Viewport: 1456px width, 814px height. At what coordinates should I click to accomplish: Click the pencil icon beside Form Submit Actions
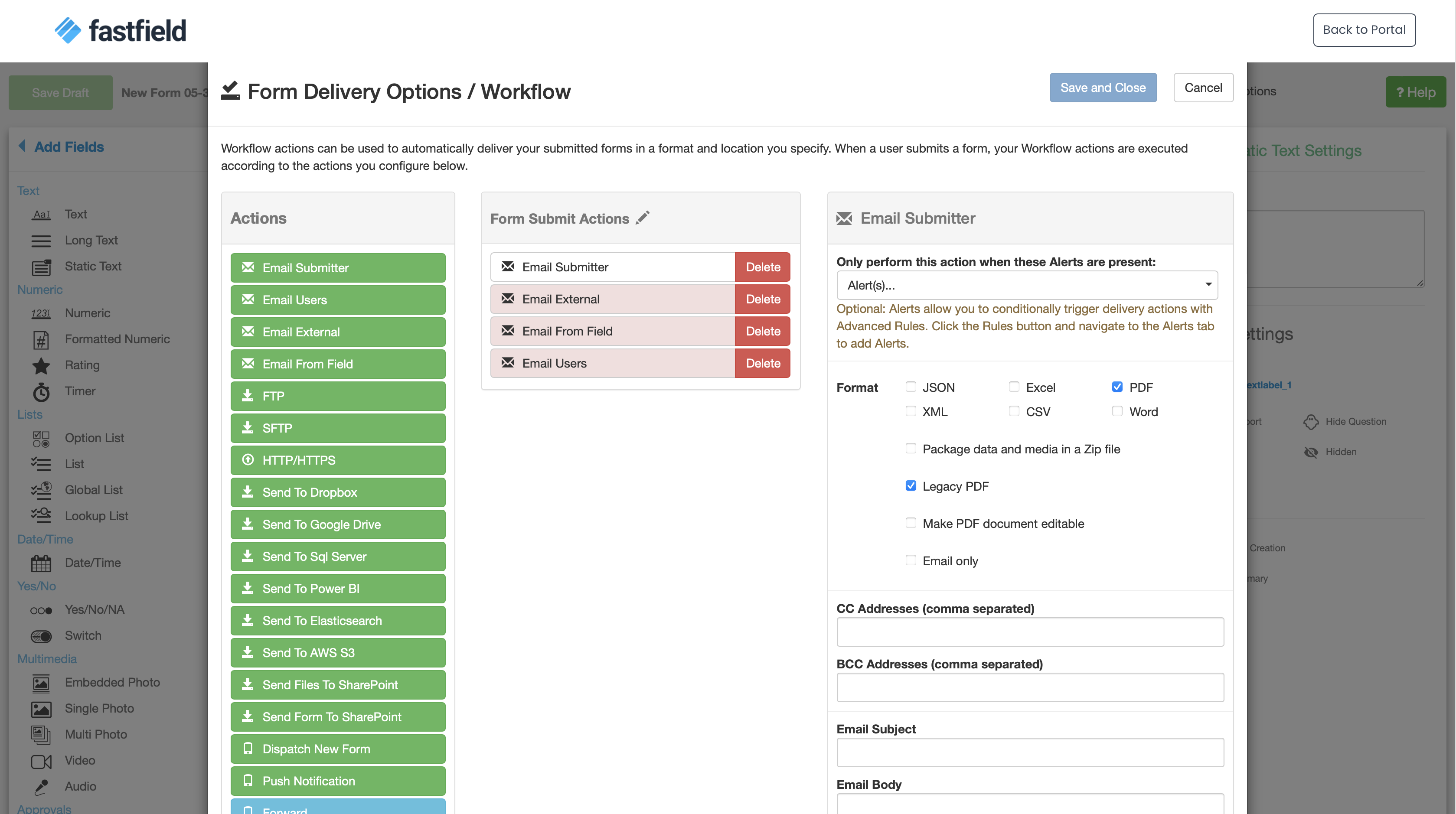coord(643,218)
